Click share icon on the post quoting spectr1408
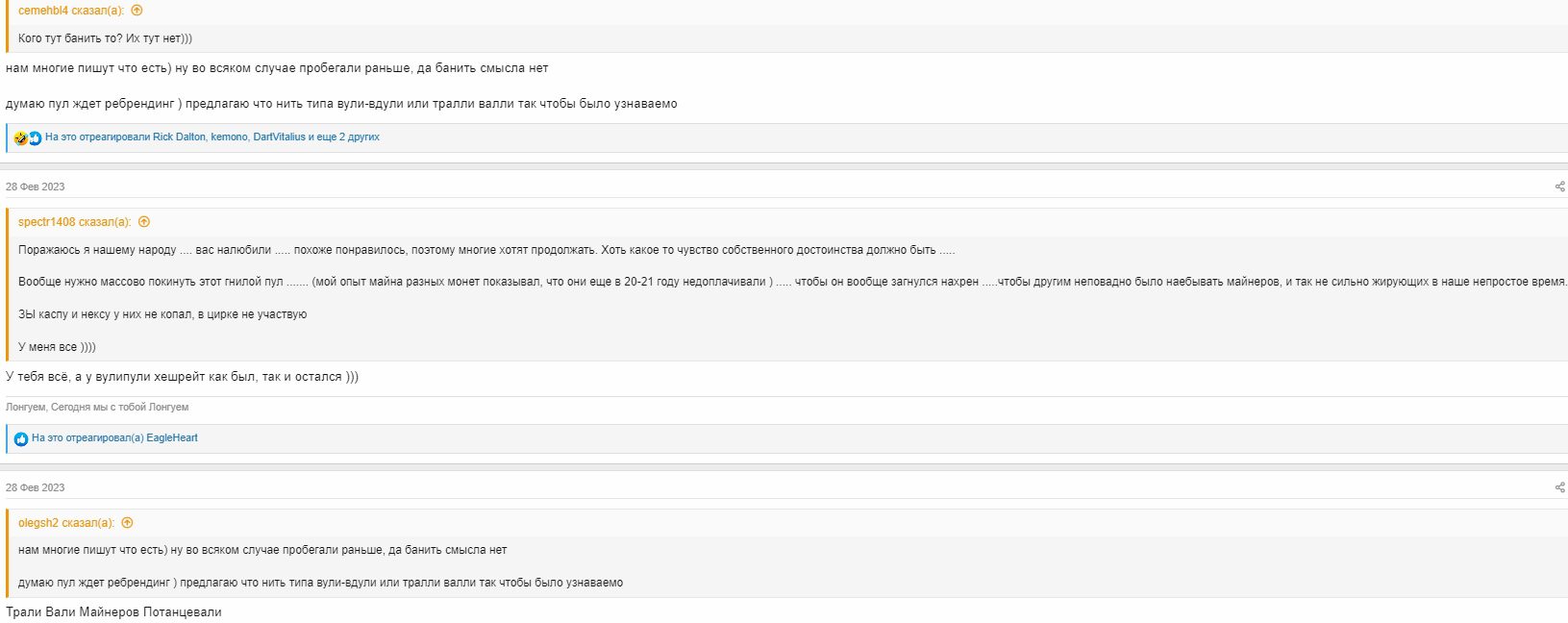 click(x=1559, y=187)
